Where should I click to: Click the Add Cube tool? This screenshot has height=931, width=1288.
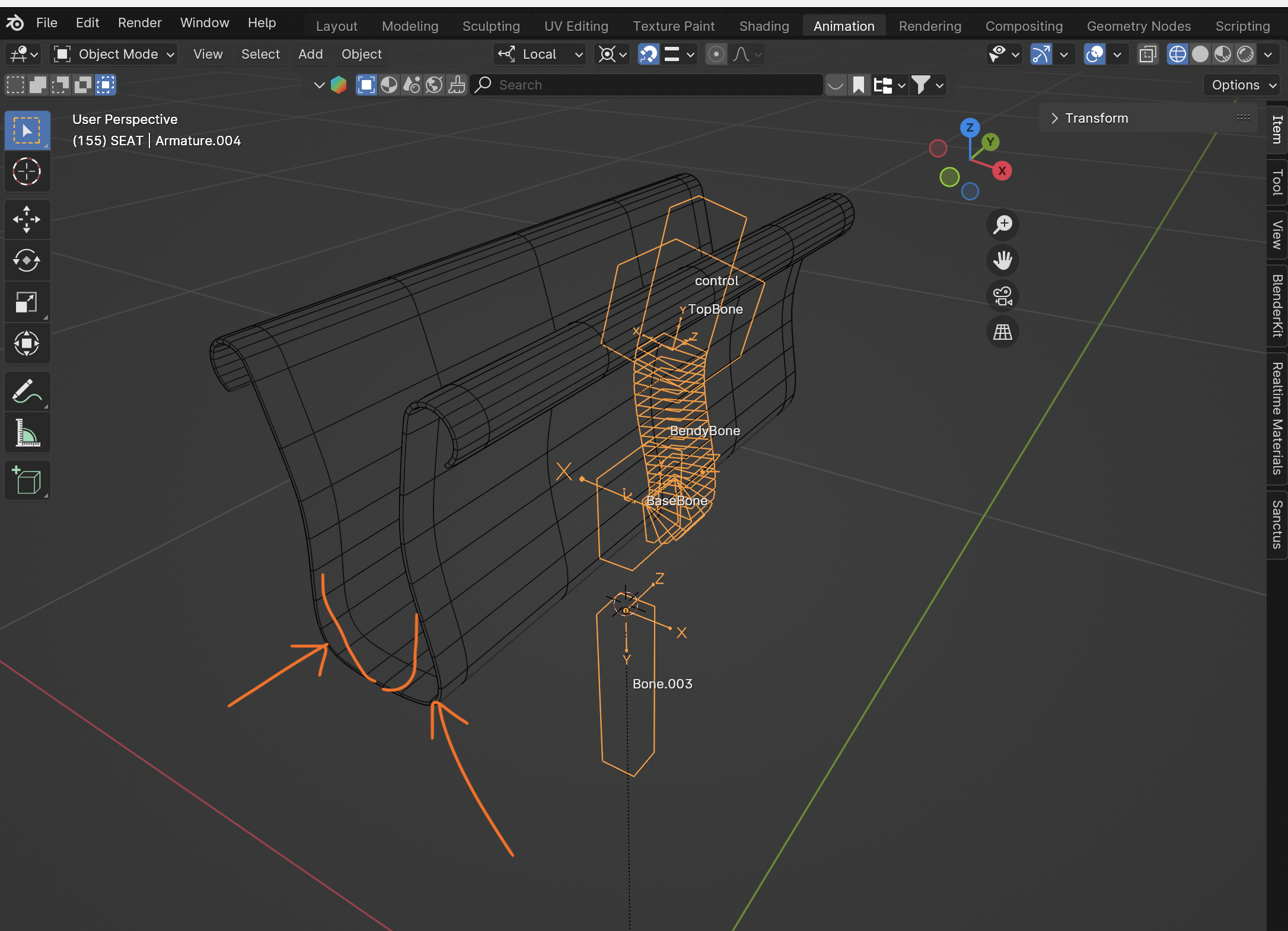point(27,480)
